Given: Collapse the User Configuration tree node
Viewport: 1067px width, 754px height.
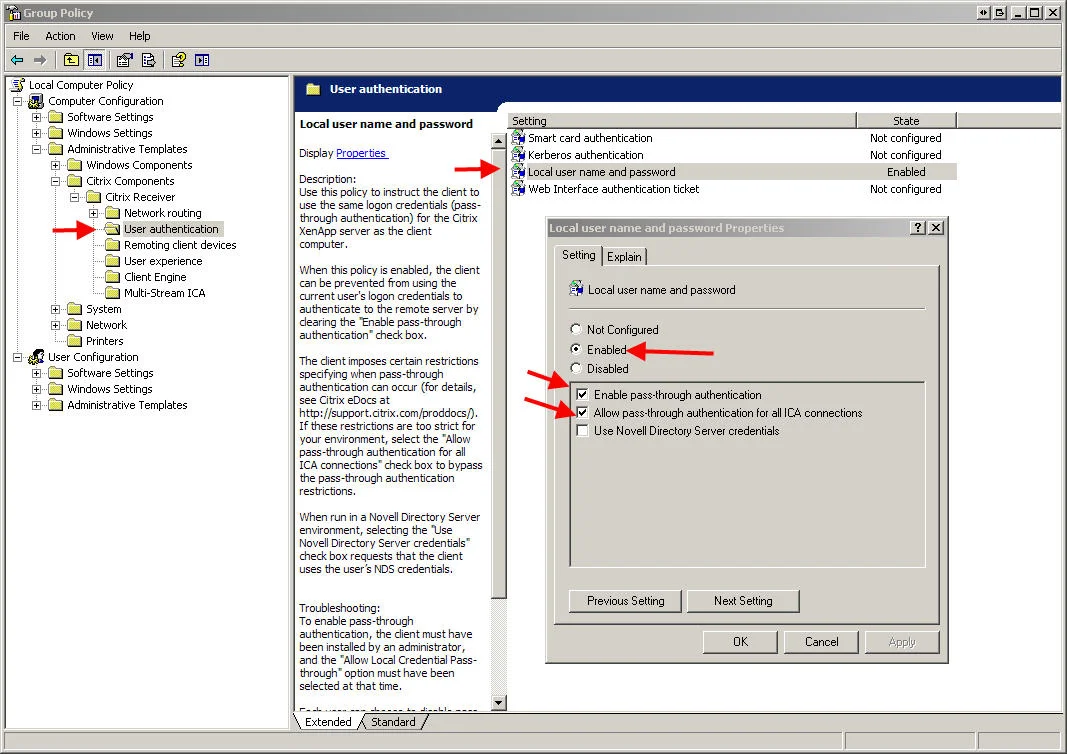Looking at the screenshot, I should [18, 357].
